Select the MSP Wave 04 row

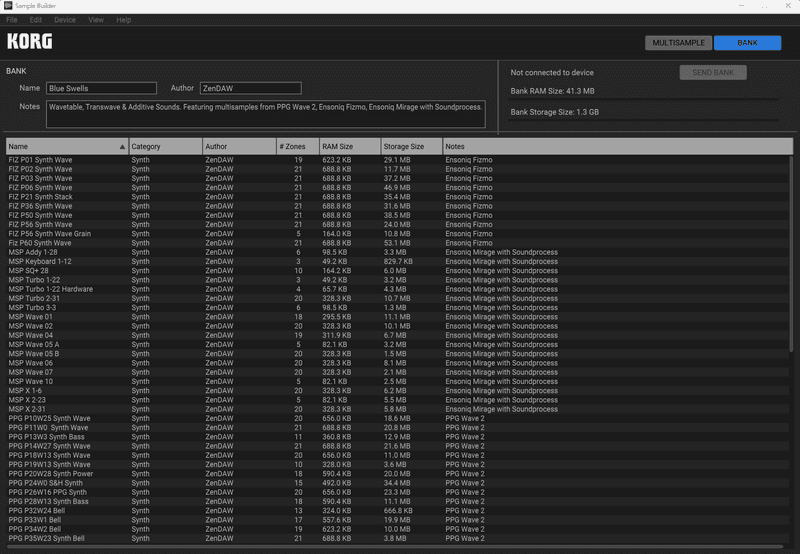(x=397, y=335)
